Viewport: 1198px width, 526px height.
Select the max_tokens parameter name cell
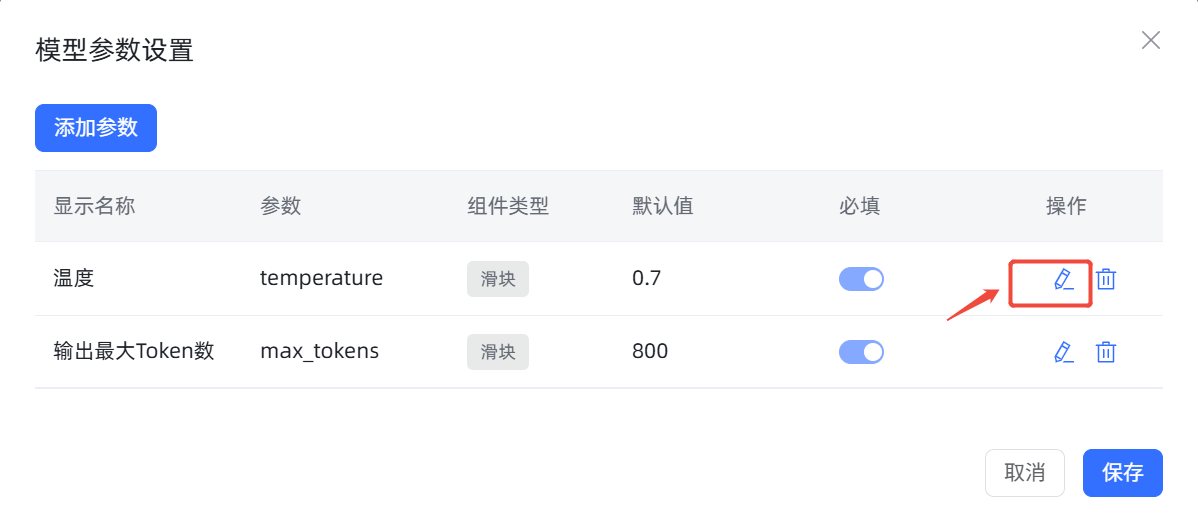[x=319, y=352]
